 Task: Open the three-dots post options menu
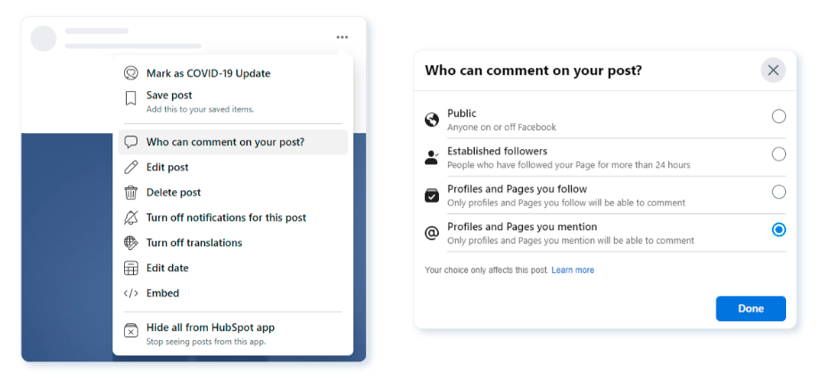(342, 37)
